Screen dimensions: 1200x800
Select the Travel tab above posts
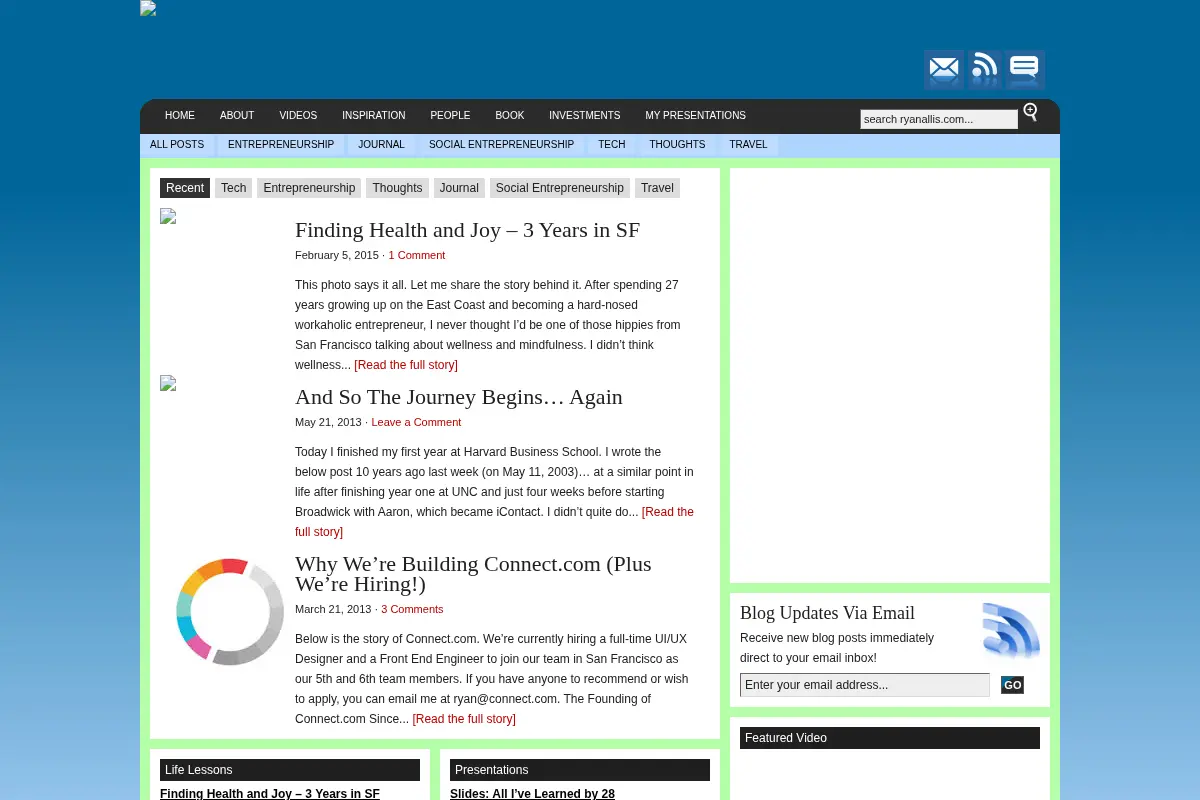(657, 188)
